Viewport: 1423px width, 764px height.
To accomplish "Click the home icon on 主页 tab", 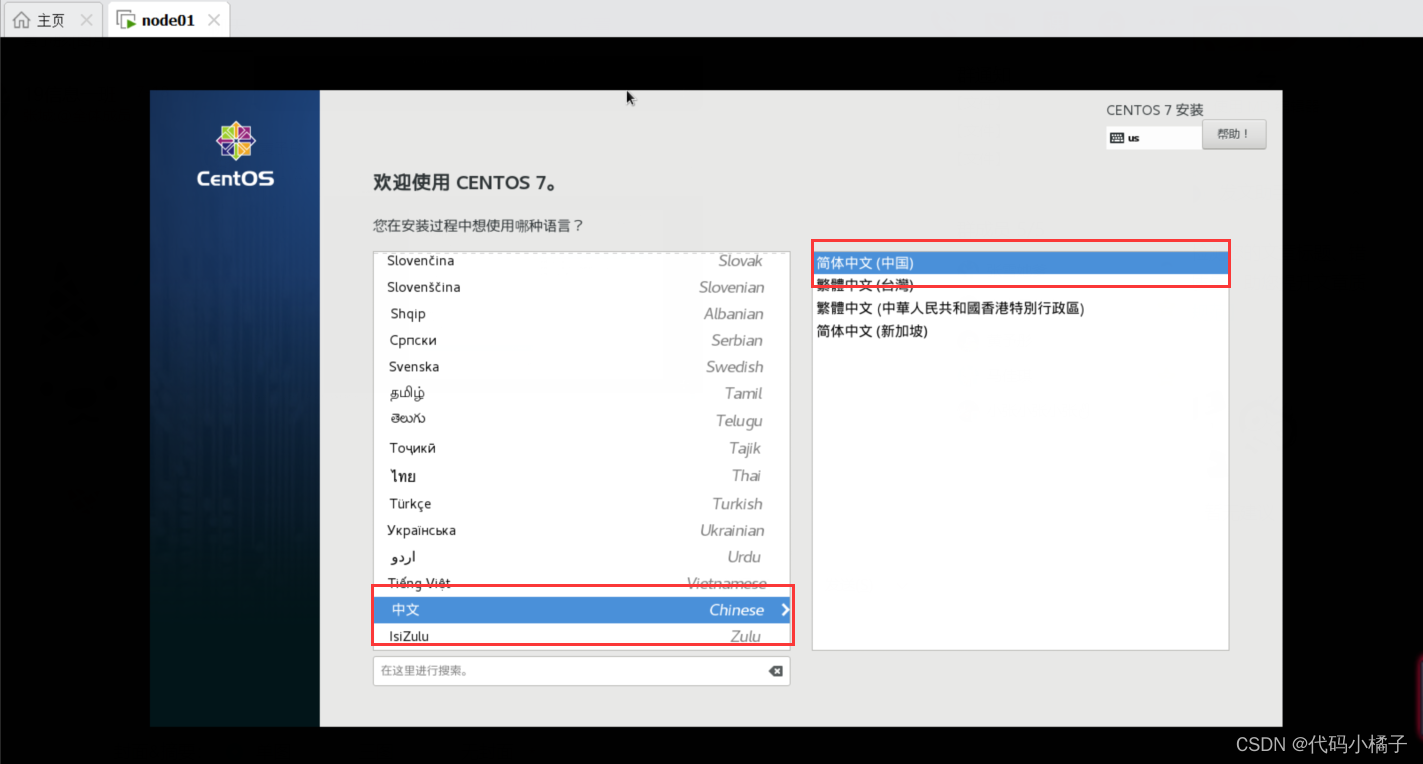I will point(21,20).
